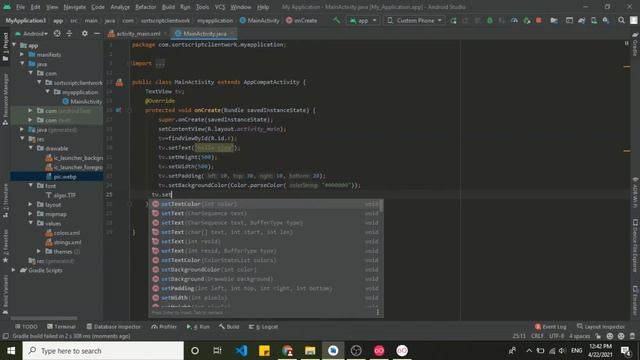
Task: Click the class gutter icon beside MainActivity
Action: click(x=119, y=82)
